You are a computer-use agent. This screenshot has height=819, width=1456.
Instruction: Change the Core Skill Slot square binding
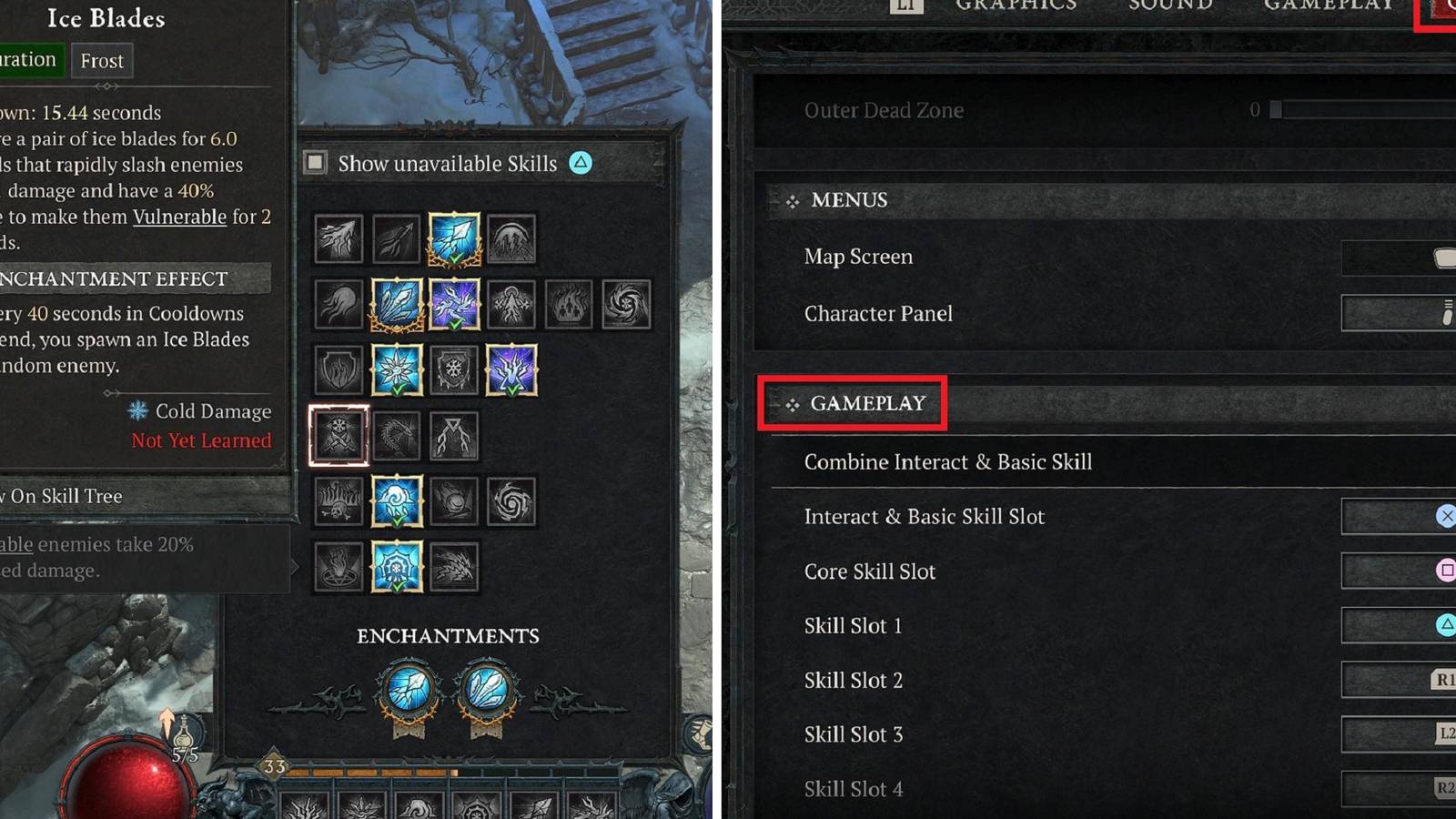(1399, 571)
